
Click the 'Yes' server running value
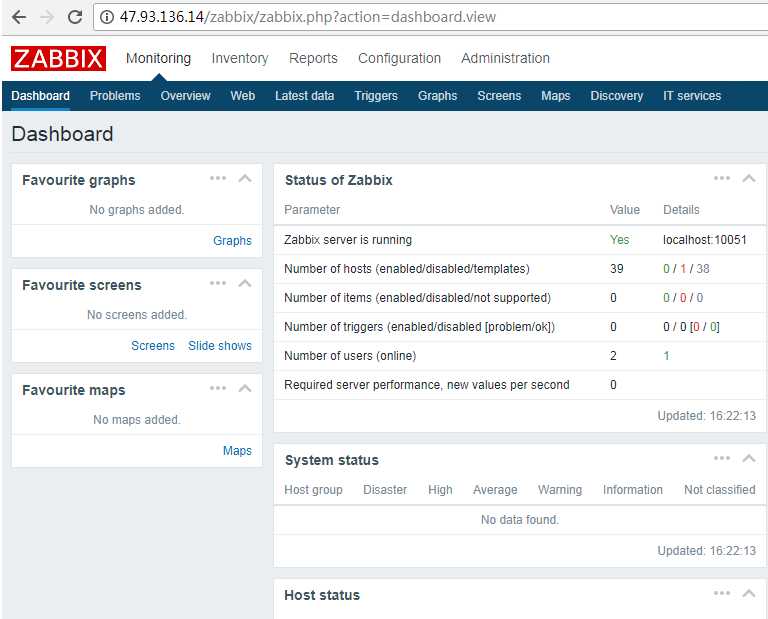(x=620, y=240)
